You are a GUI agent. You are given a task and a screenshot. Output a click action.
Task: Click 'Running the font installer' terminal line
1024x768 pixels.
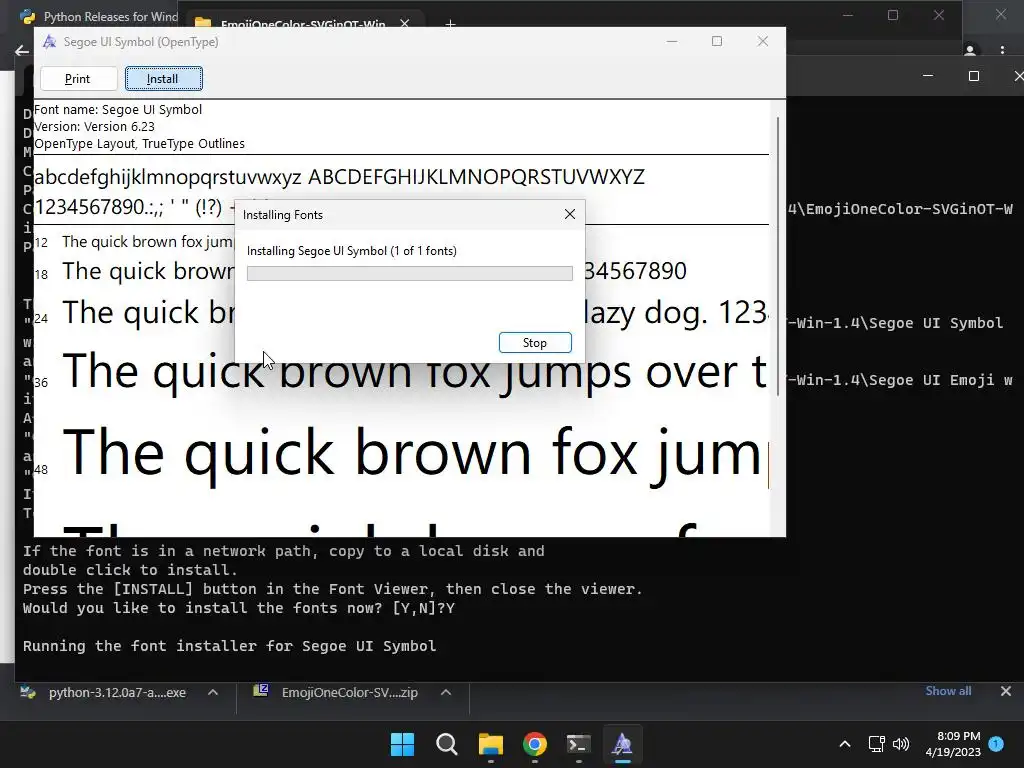(229, 646)
